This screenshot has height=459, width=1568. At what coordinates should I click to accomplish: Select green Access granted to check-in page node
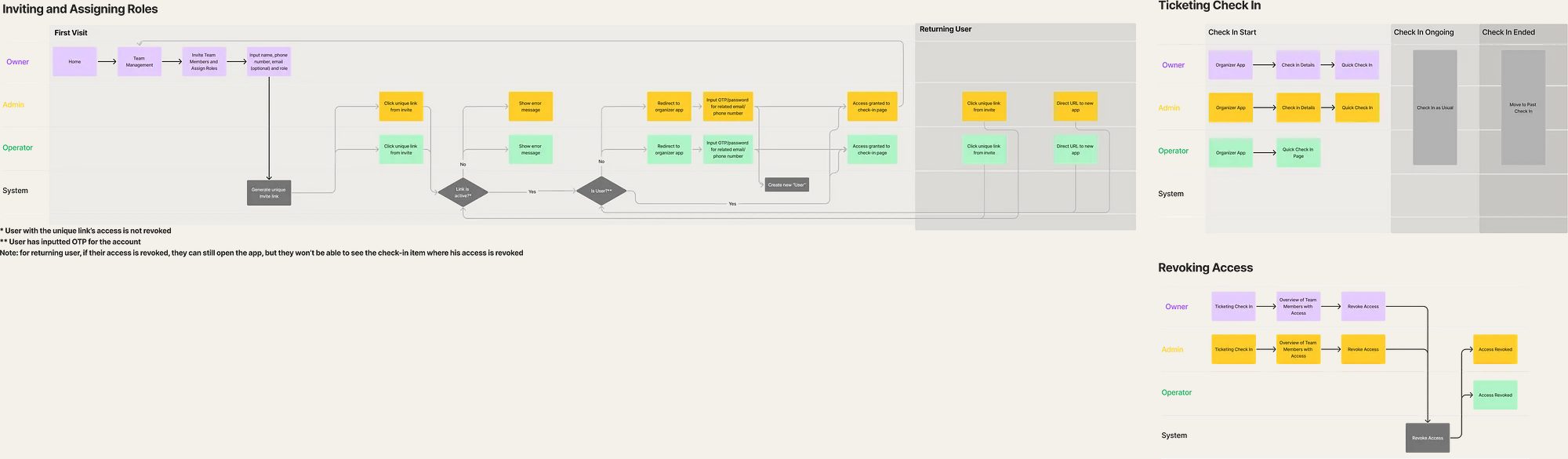(x=872, y=149)
